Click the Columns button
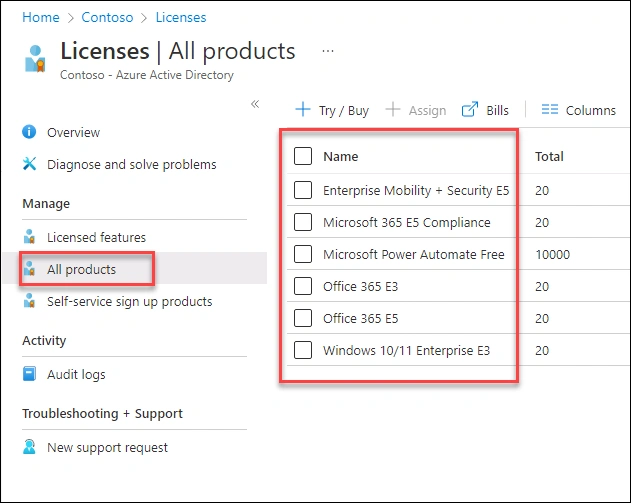The image size is (631, 503). (579, 110)
